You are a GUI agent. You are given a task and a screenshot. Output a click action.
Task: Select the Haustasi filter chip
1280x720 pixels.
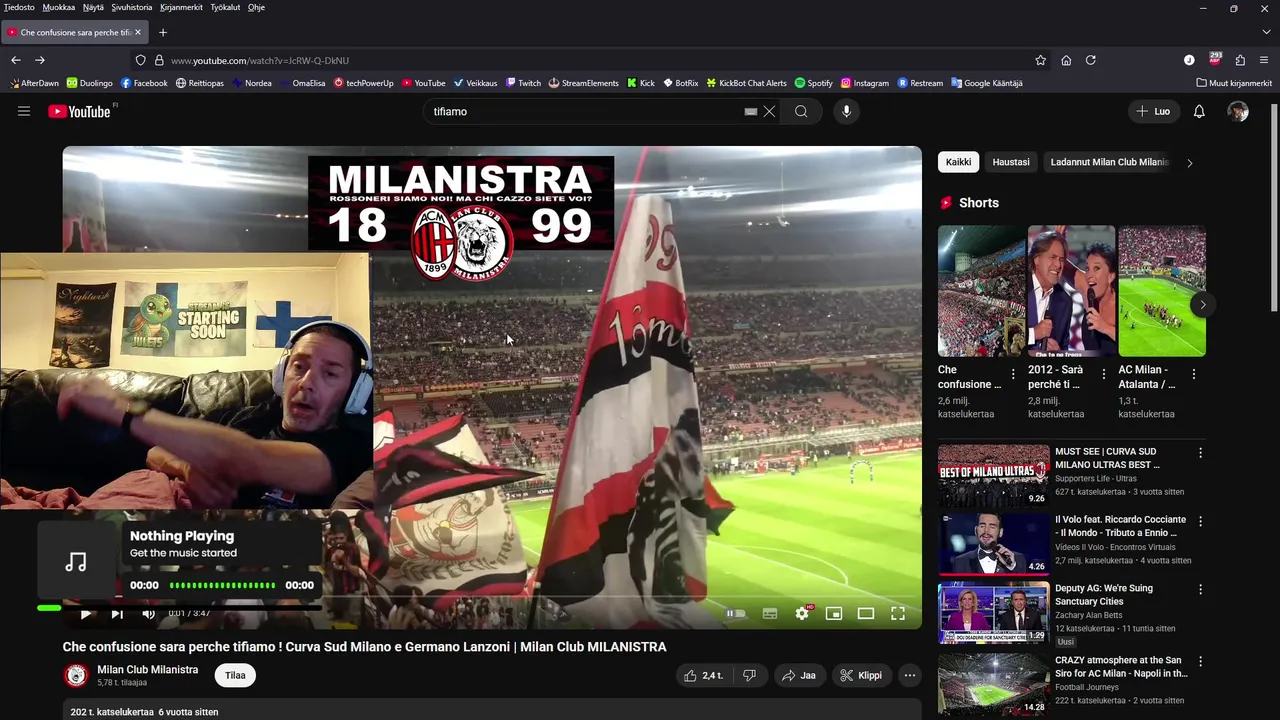click(x=1011, y=162)
